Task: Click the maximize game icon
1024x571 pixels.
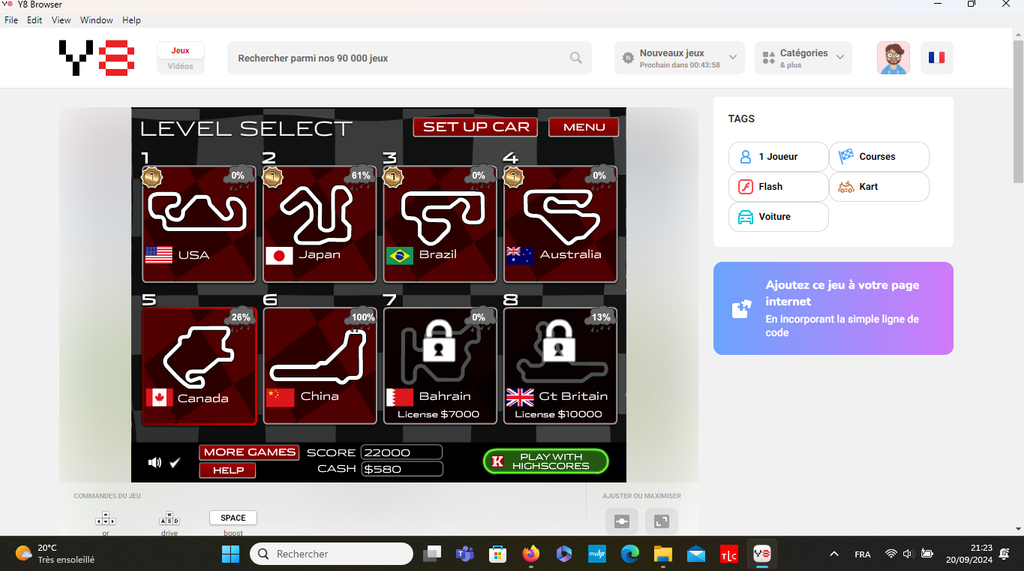Action: tap(662, 521)
